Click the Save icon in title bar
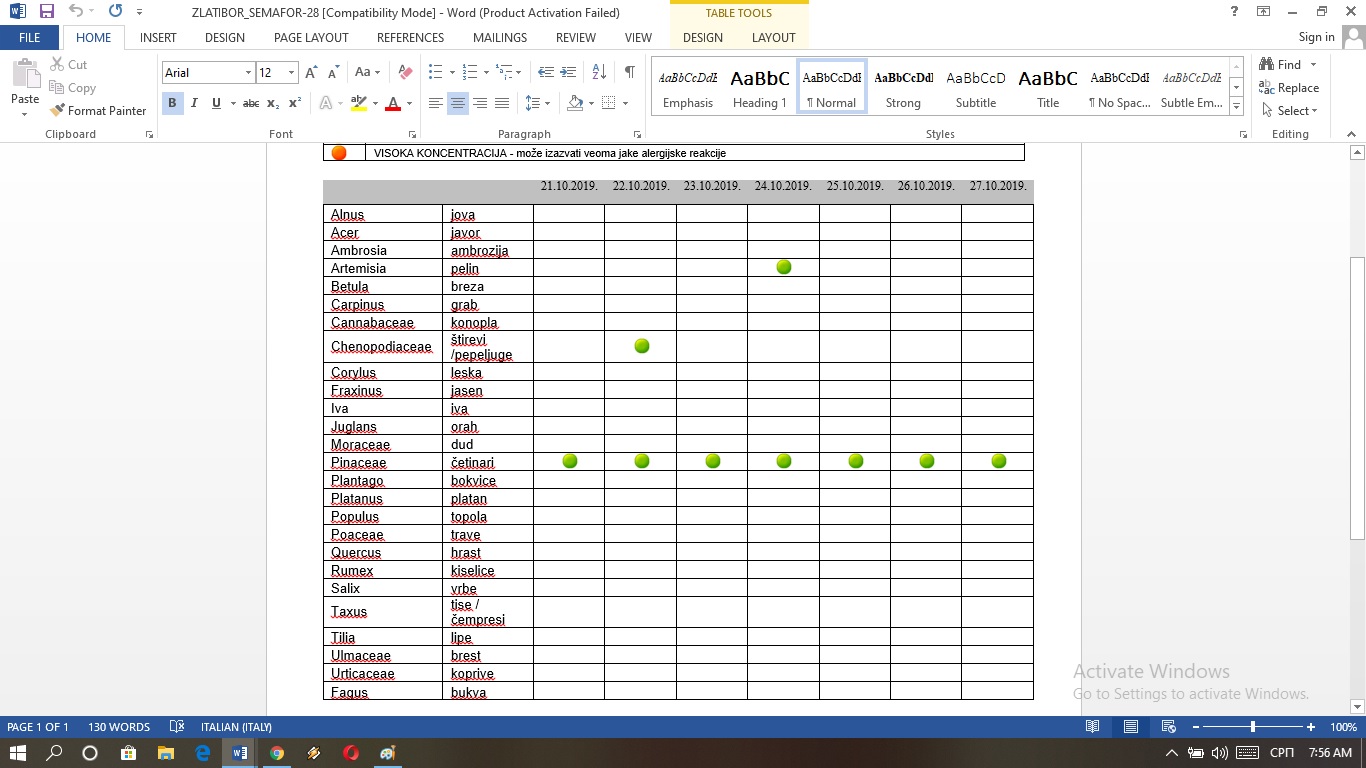 (47, 12)
